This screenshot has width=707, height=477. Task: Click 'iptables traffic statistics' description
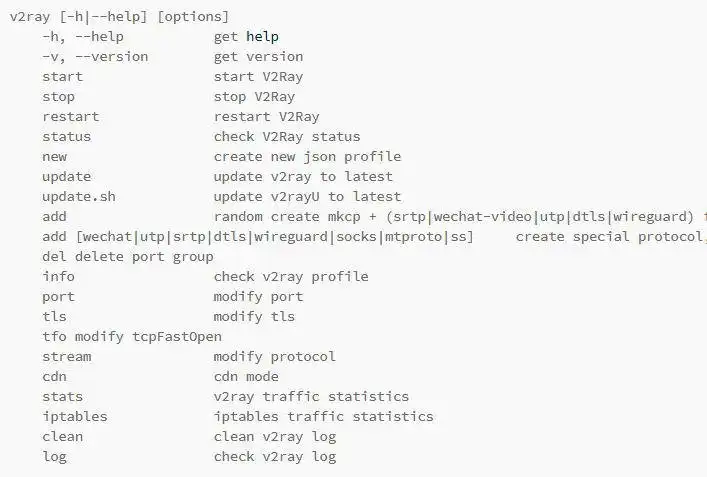point(323,417)
